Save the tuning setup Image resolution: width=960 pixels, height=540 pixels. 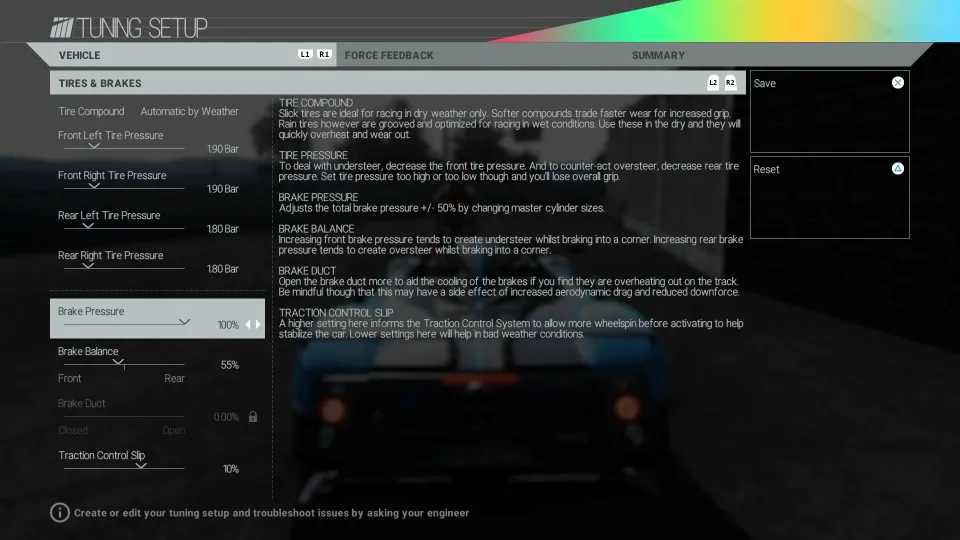tap(829, 110)
